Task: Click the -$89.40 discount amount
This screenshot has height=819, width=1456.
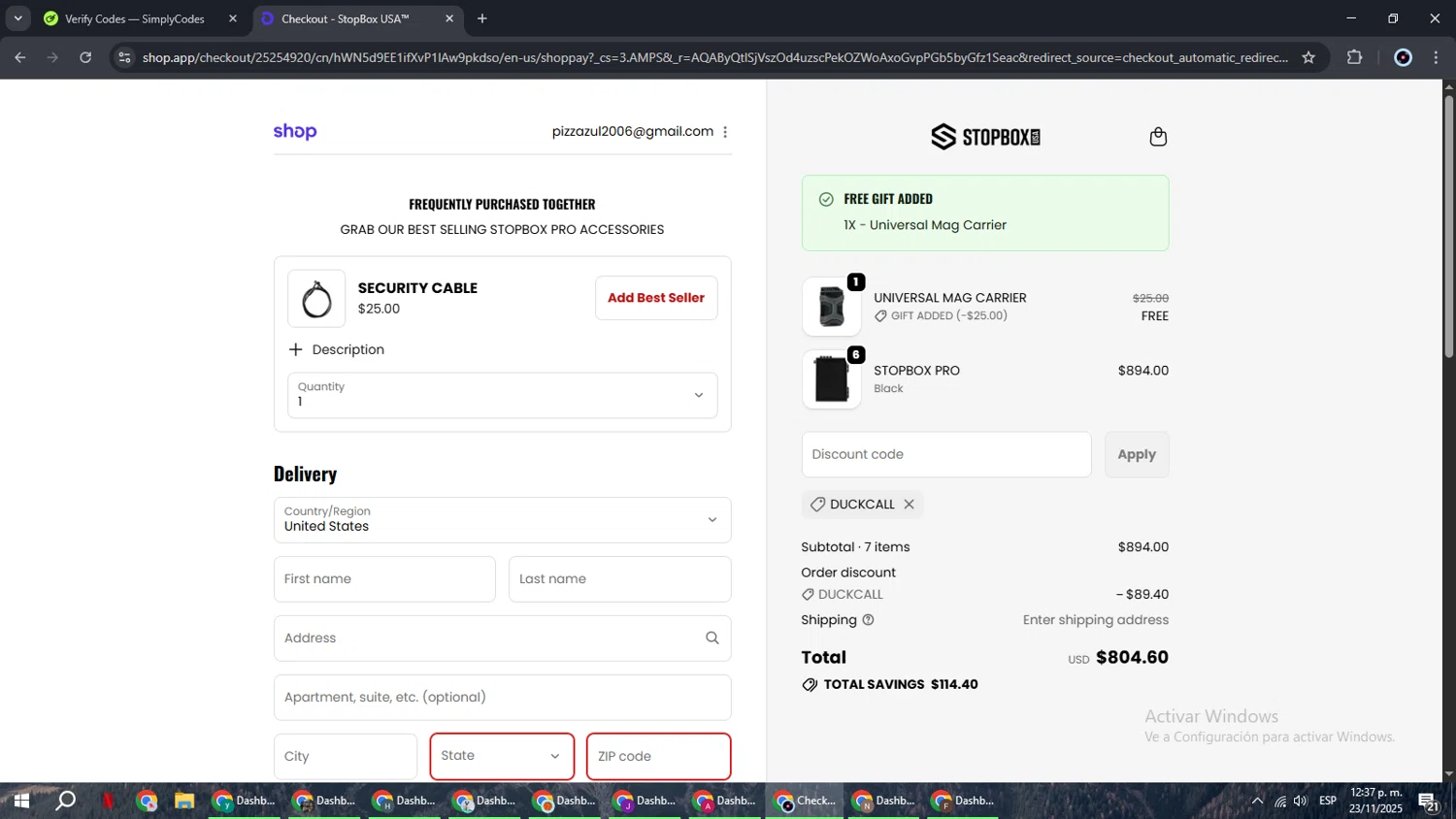Action: click(1142, 595)
